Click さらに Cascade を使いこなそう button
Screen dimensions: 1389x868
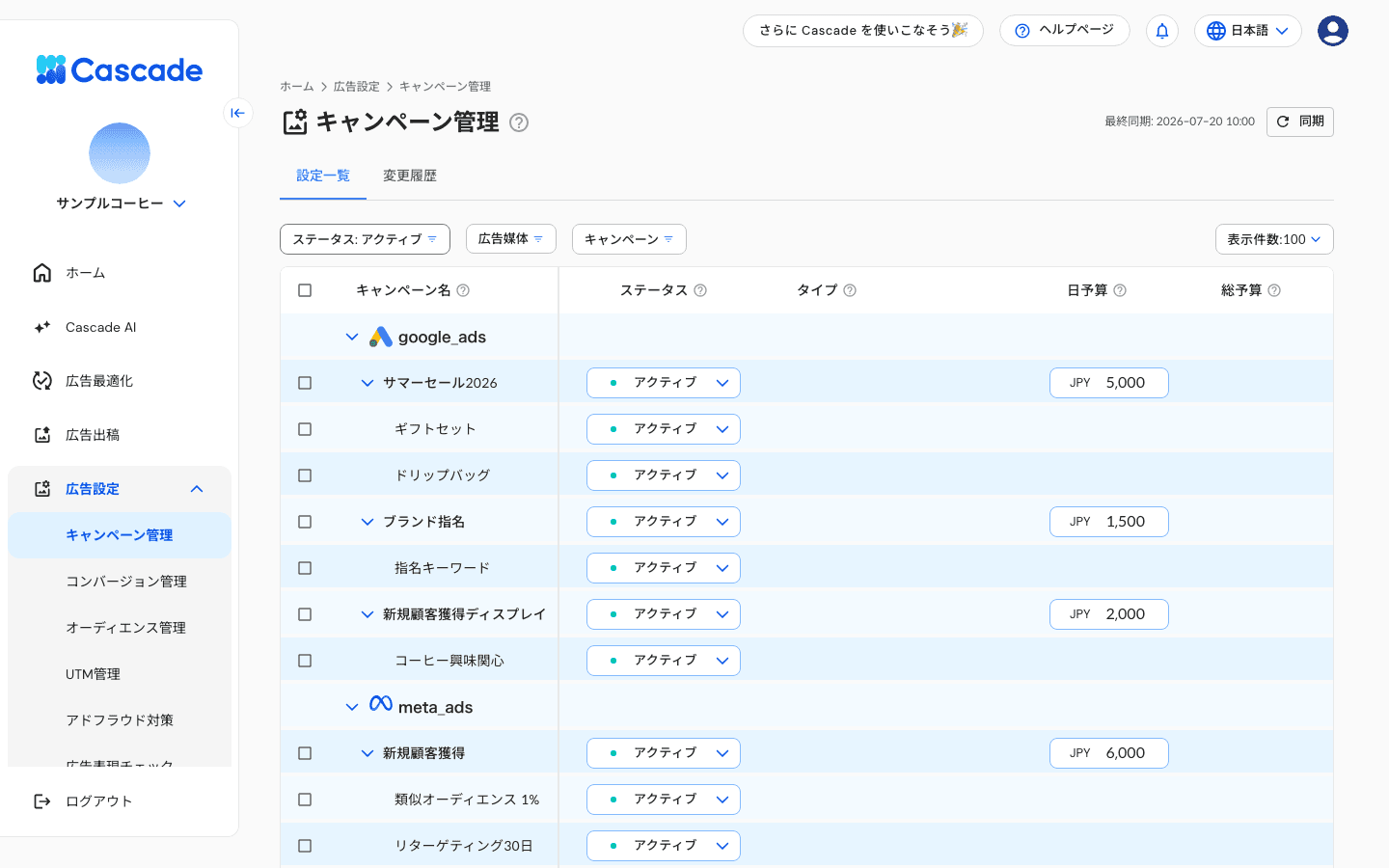pos(863,30)
